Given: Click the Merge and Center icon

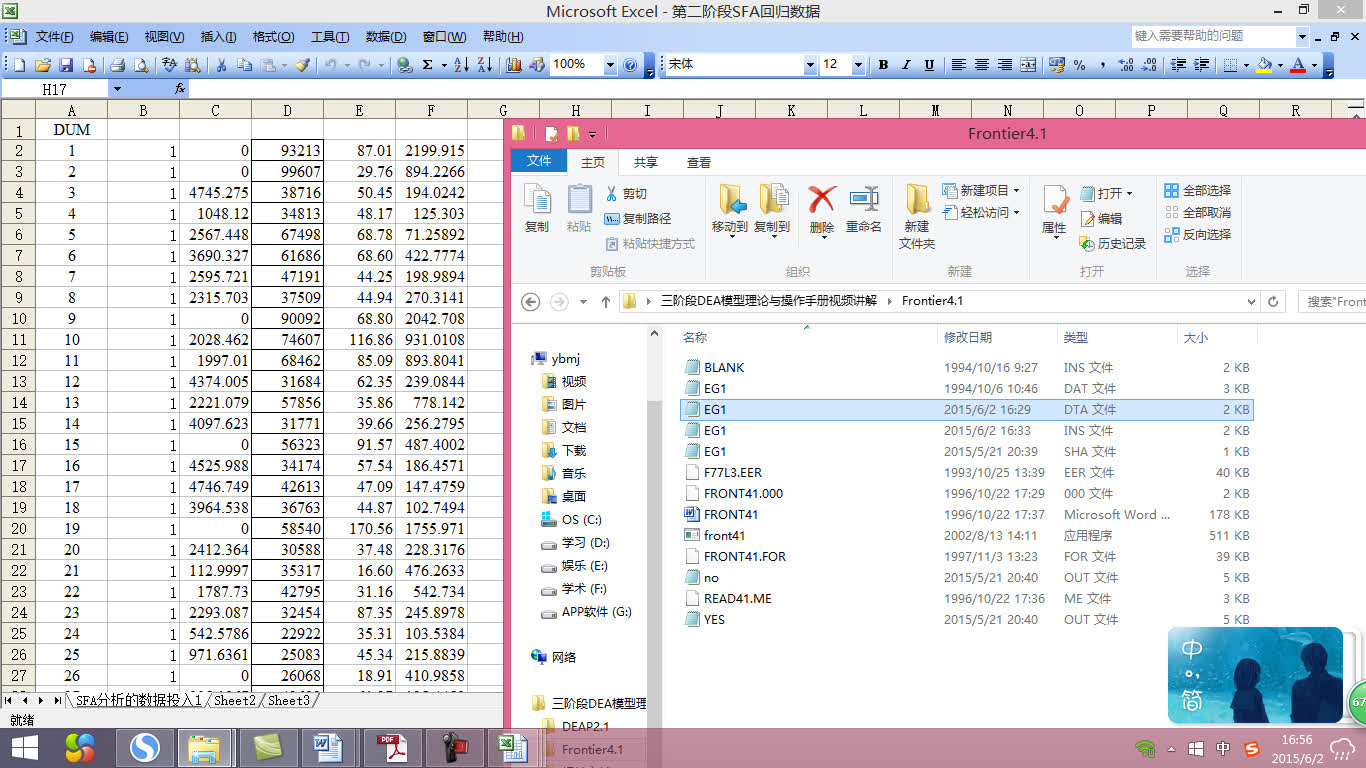Looking at the screenshot, I should coord(1028,65).
